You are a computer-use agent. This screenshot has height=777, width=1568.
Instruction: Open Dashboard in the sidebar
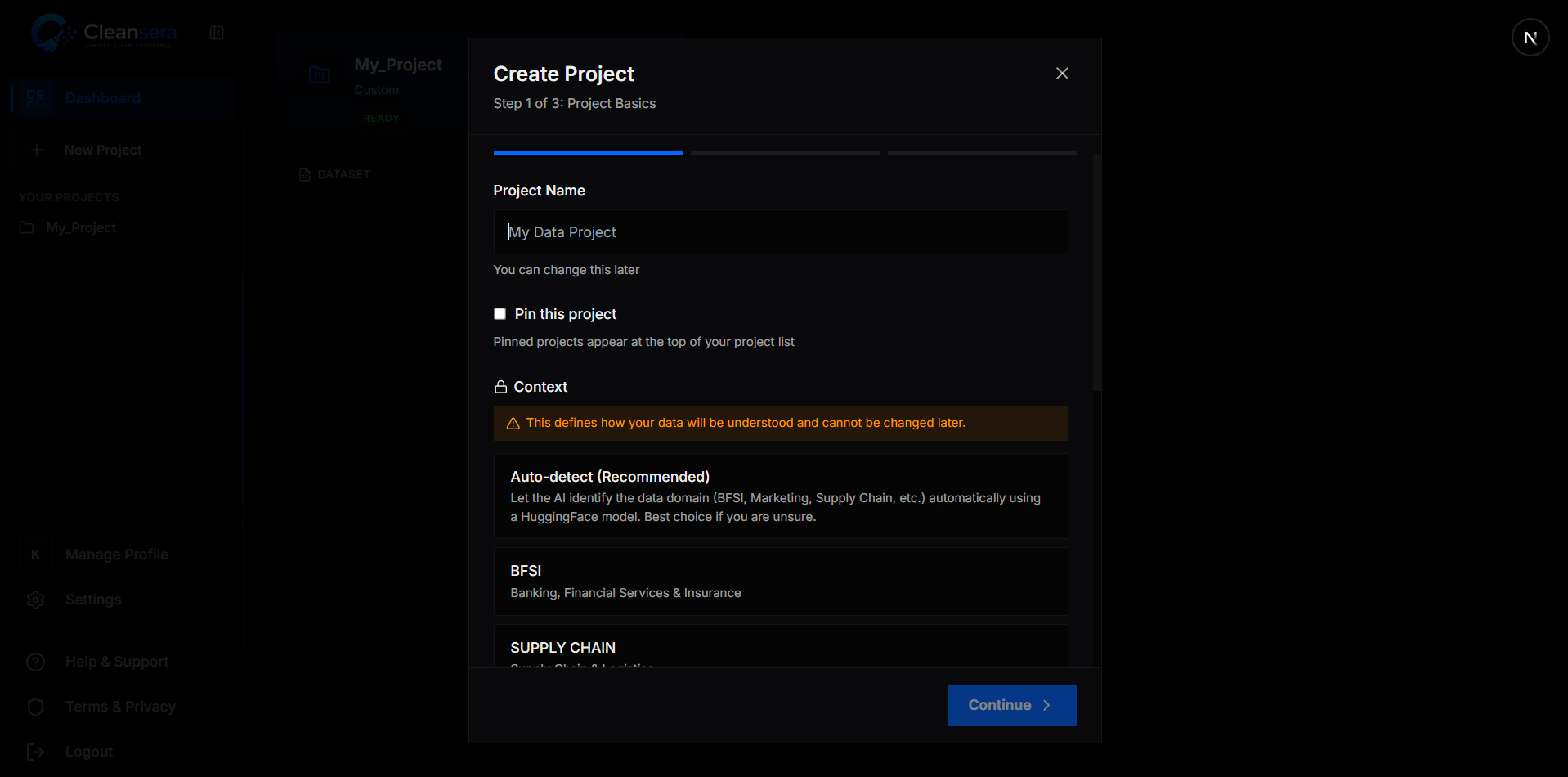coord(123,98)
